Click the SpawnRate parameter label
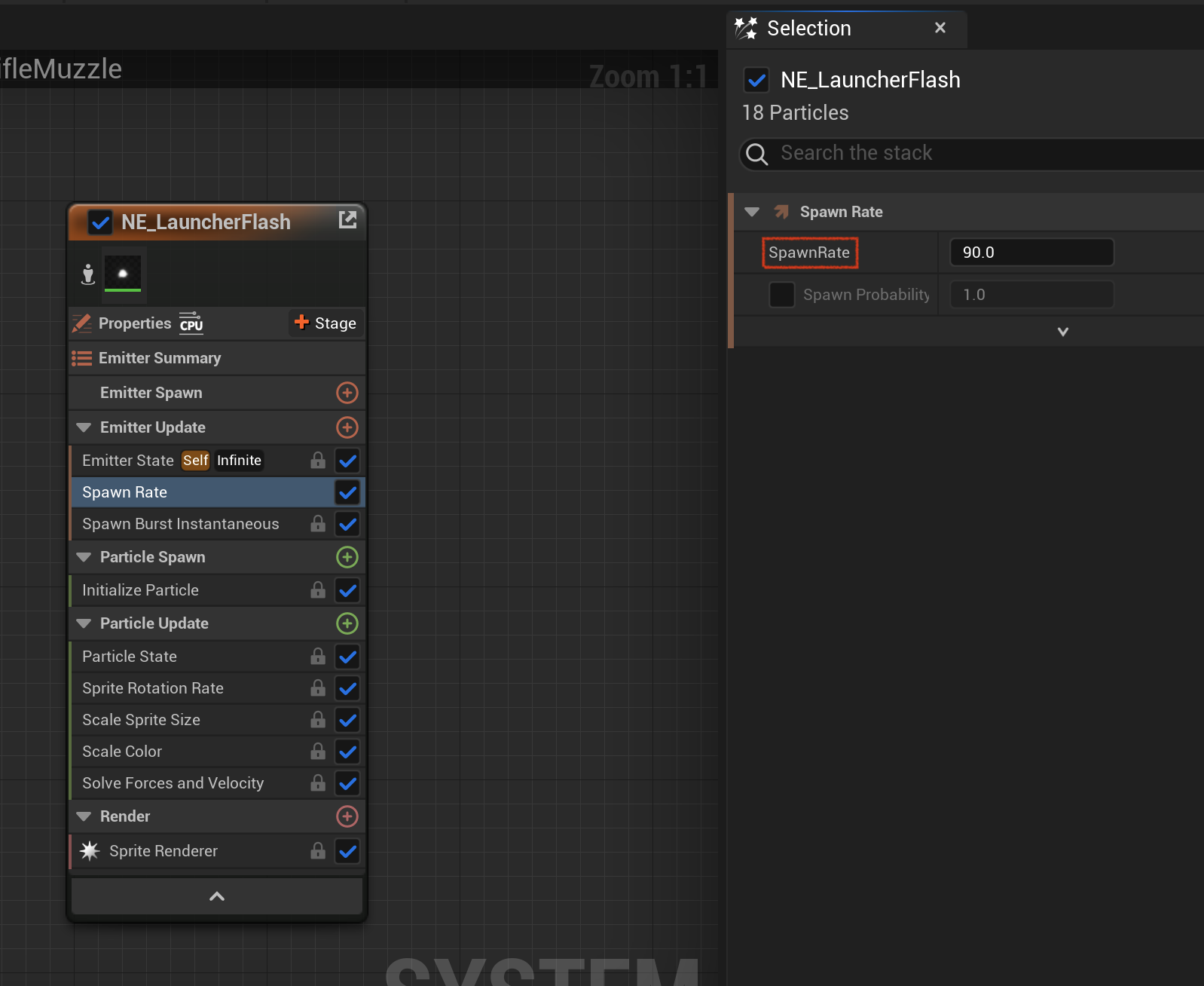This screenshot has height=986, width=1204. [x=809, y=253]
